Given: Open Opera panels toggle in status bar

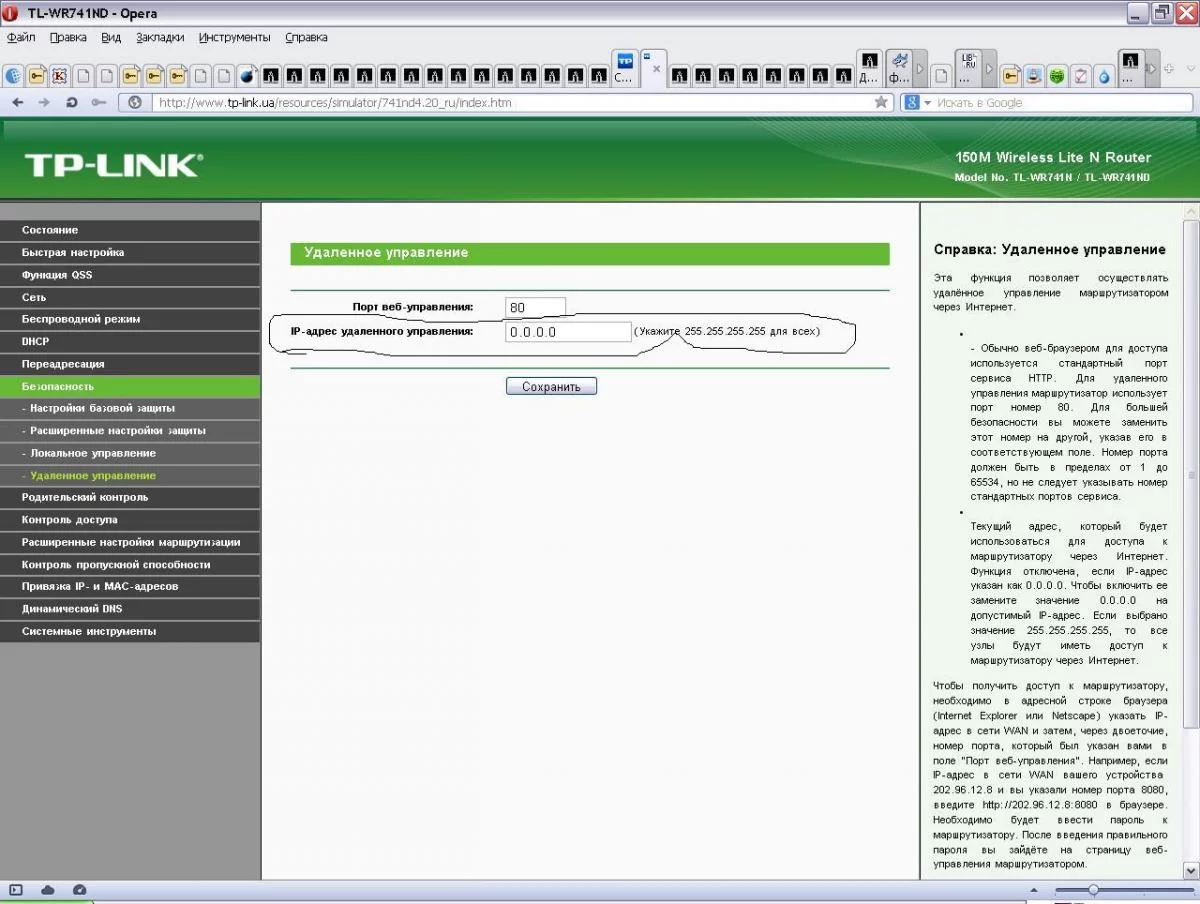Looking at the screenshot, I should (x=15, y=890).
